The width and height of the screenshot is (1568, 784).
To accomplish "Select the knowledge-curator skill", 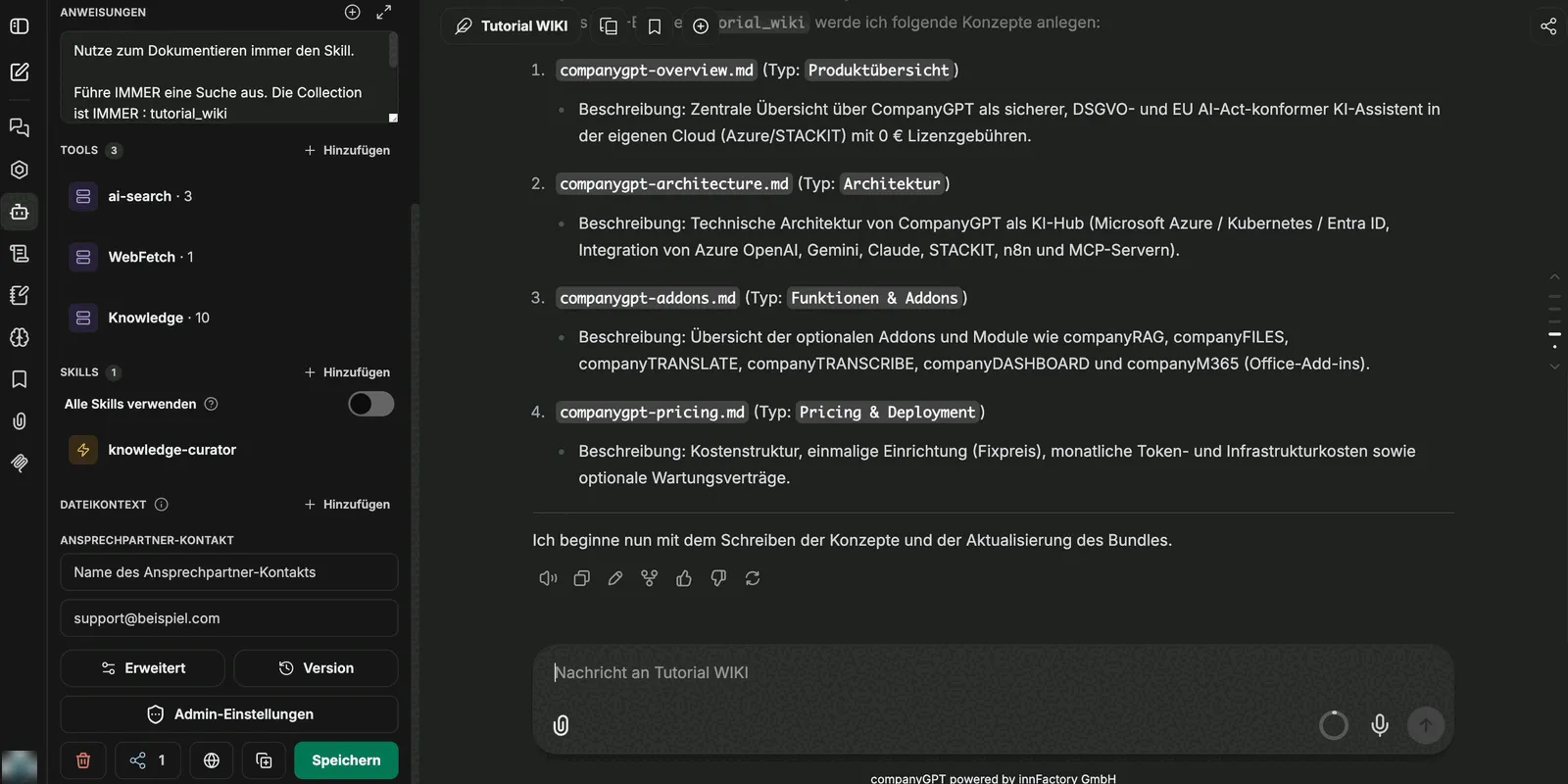I will [x=229, y=450].
